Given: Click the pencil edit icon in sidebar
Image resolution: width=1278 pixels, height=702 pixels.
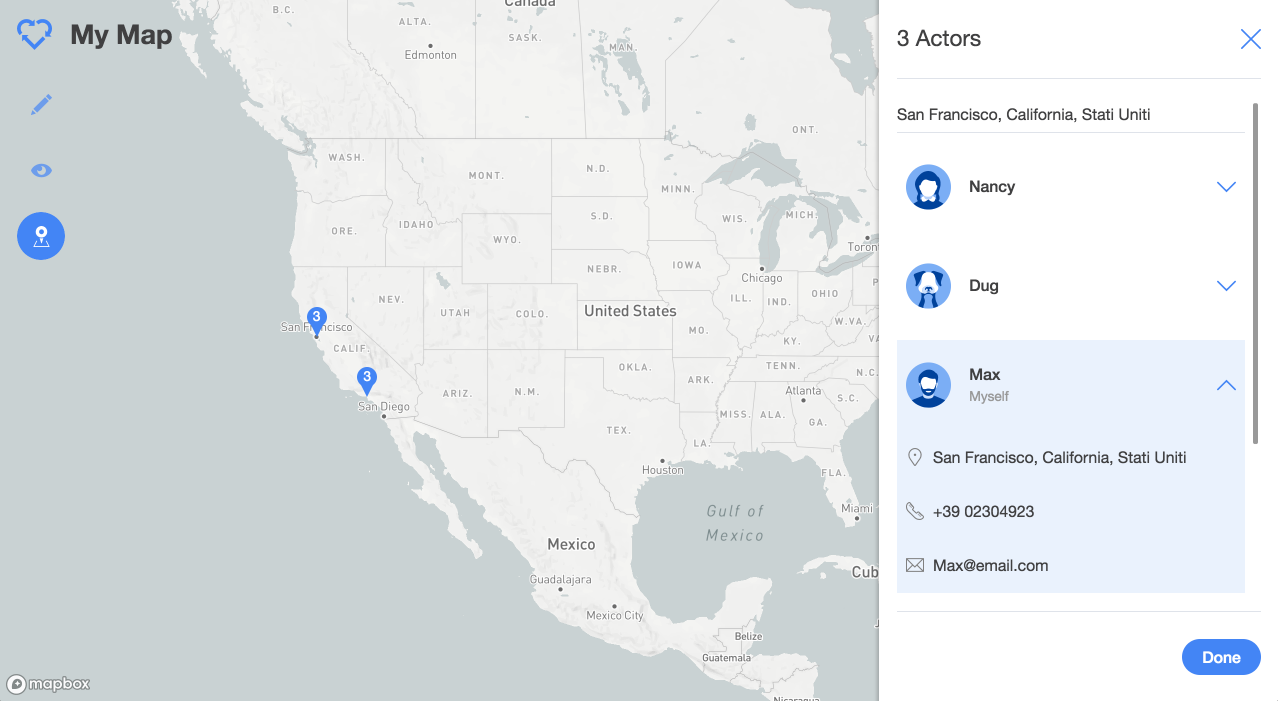Looking at the screenshot, I should [x=41, y=104].
